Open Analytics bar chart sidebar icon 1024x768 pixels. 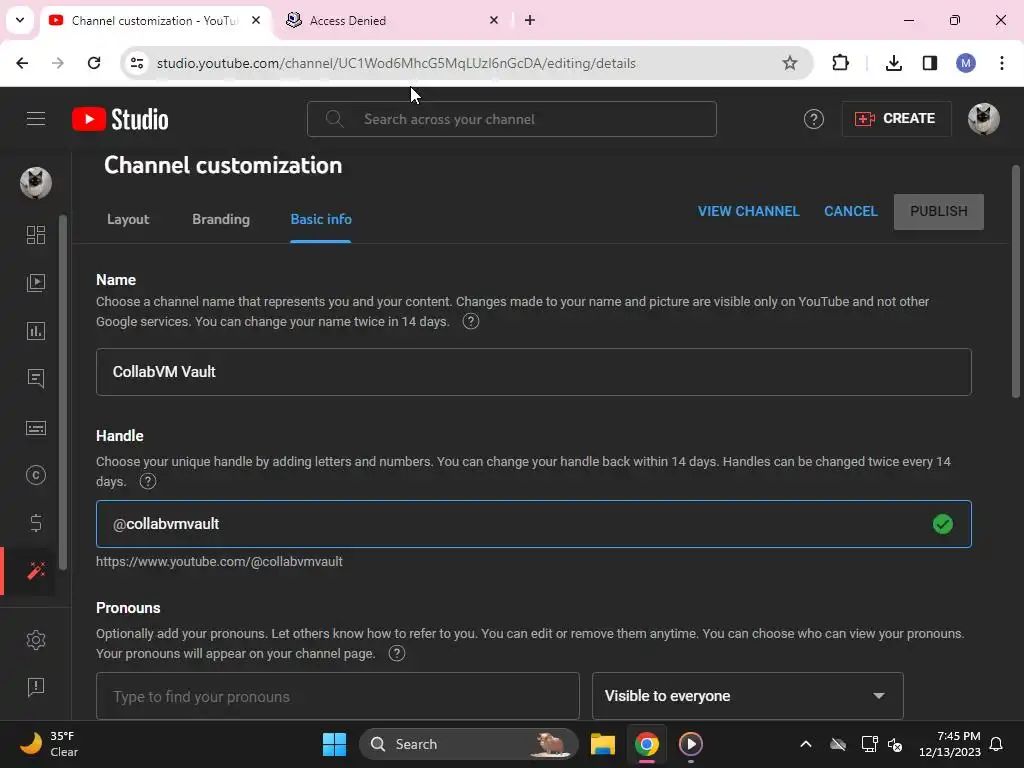(x=36, y=331)
